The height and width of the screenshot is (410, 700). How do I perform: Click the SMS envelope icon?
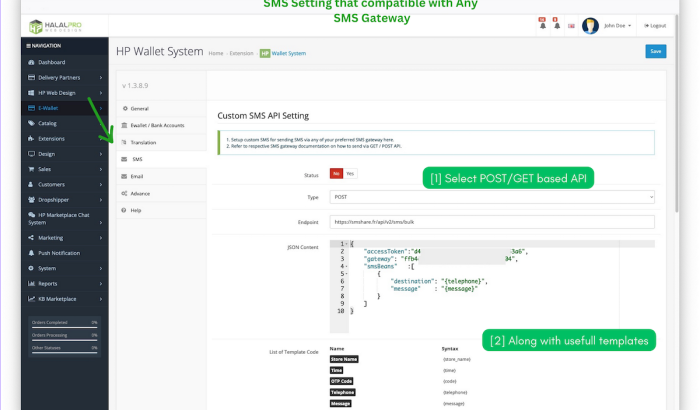pos(125,159)
